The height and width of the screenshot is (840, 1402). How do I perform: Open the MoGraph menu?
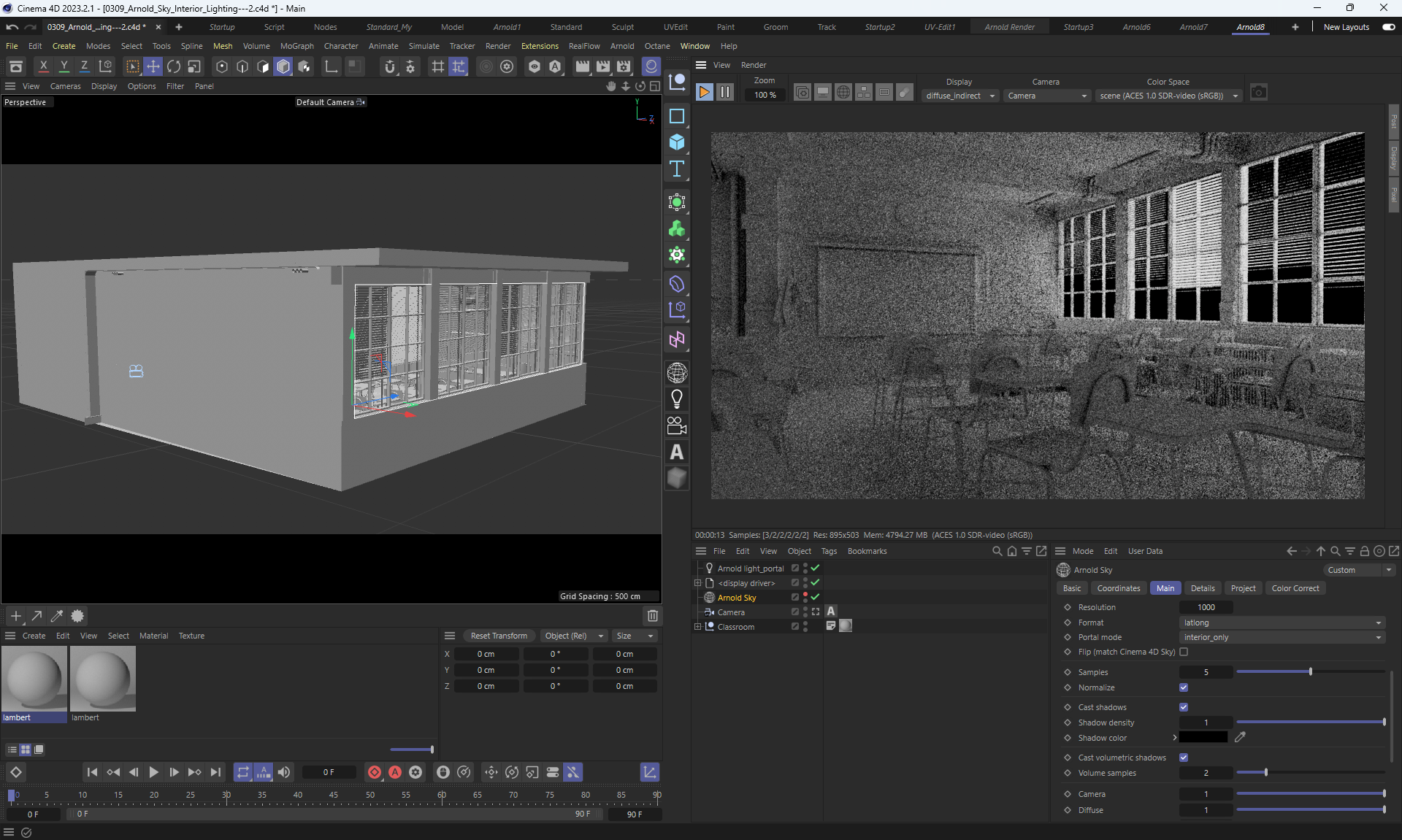[296, 46]
